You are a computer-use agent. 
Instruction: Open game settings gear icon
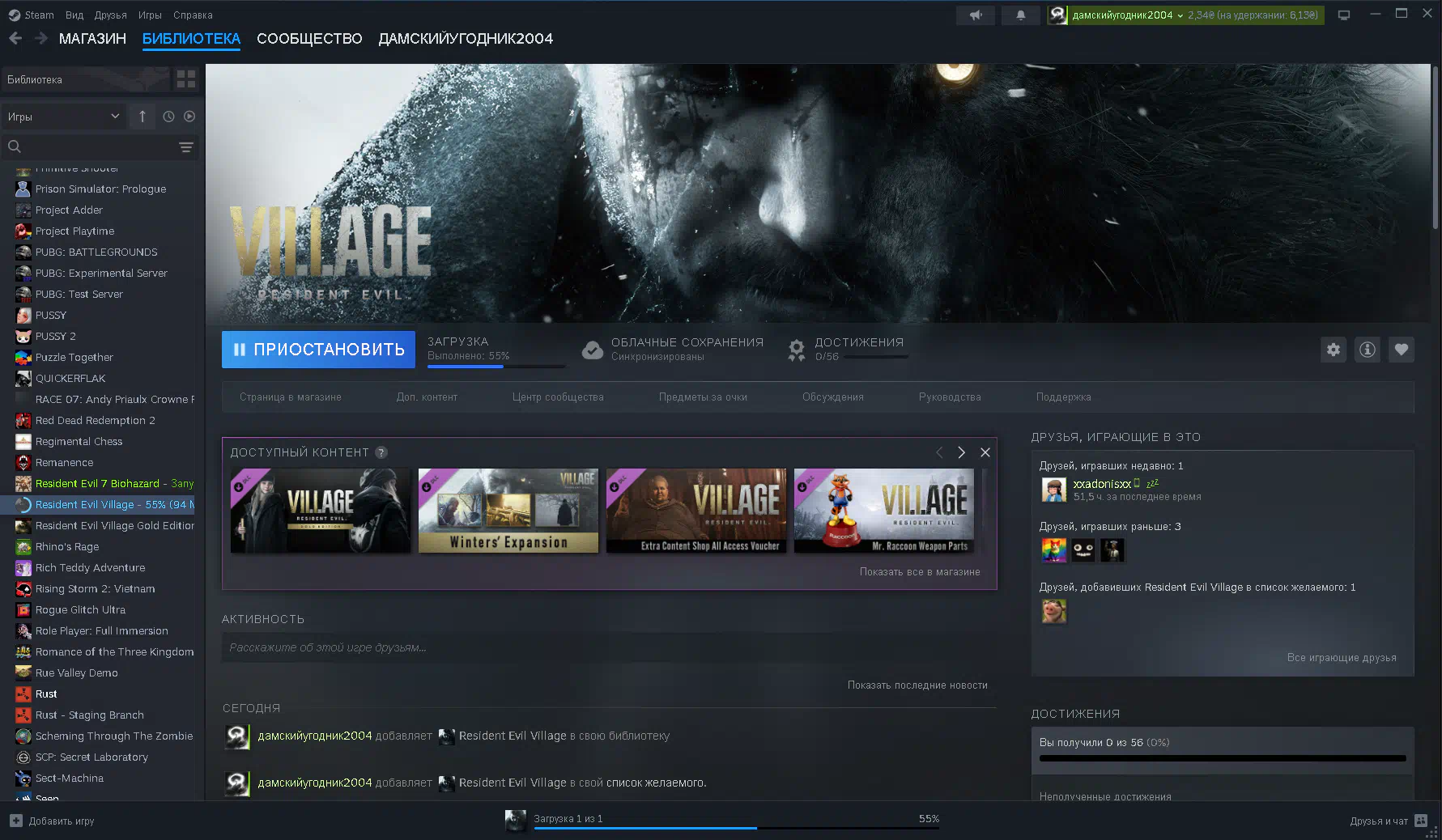point(1334,350)
